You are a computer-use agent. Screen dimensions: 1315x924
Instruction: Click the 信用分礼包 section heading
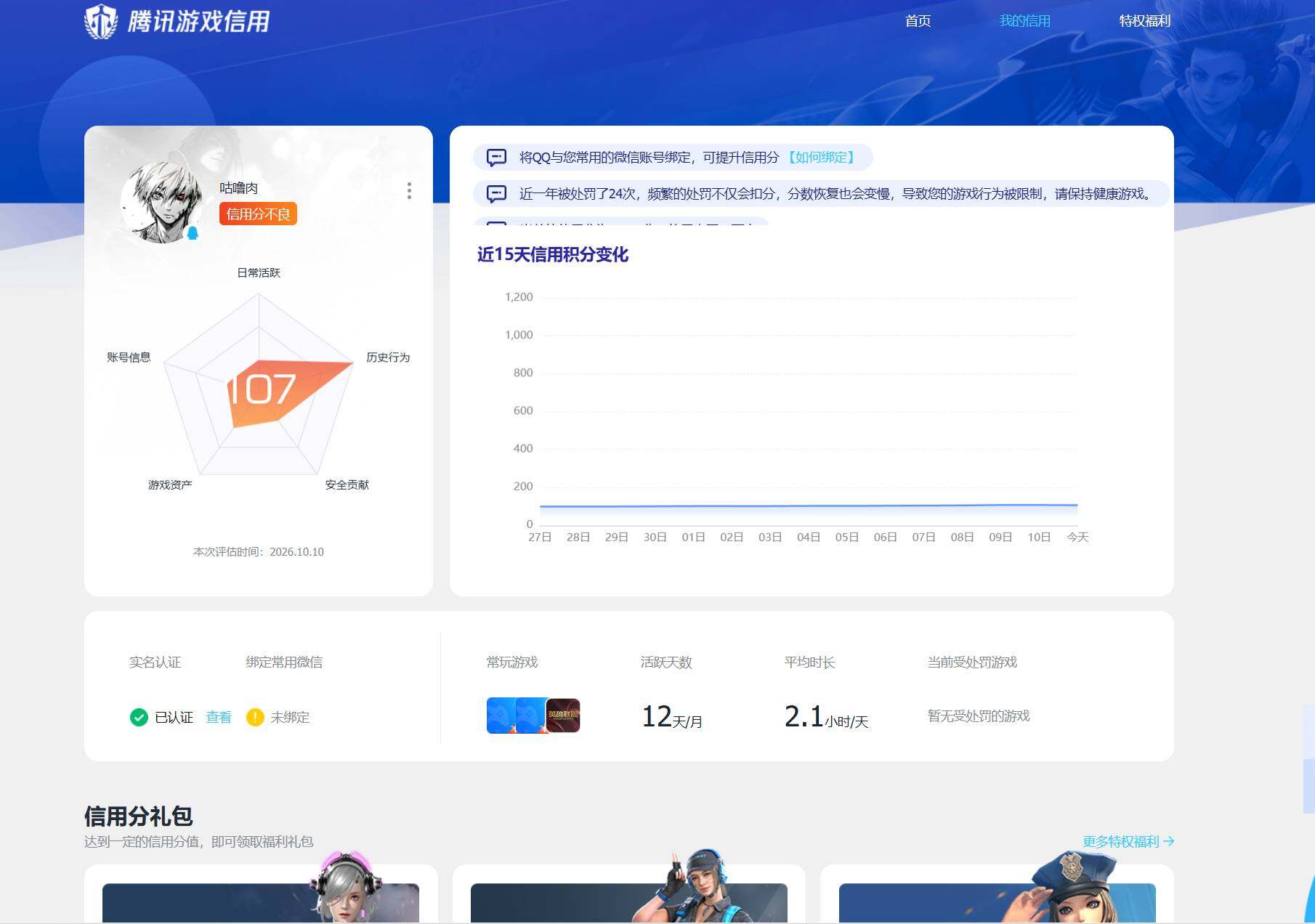point(138,816)
